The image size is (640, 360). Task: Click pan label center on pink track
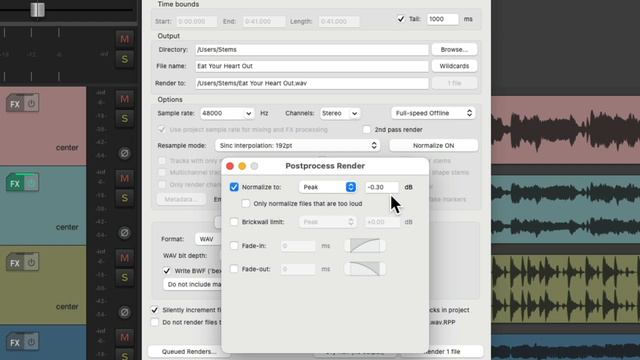pyautogui.click(x=67, y=147)
